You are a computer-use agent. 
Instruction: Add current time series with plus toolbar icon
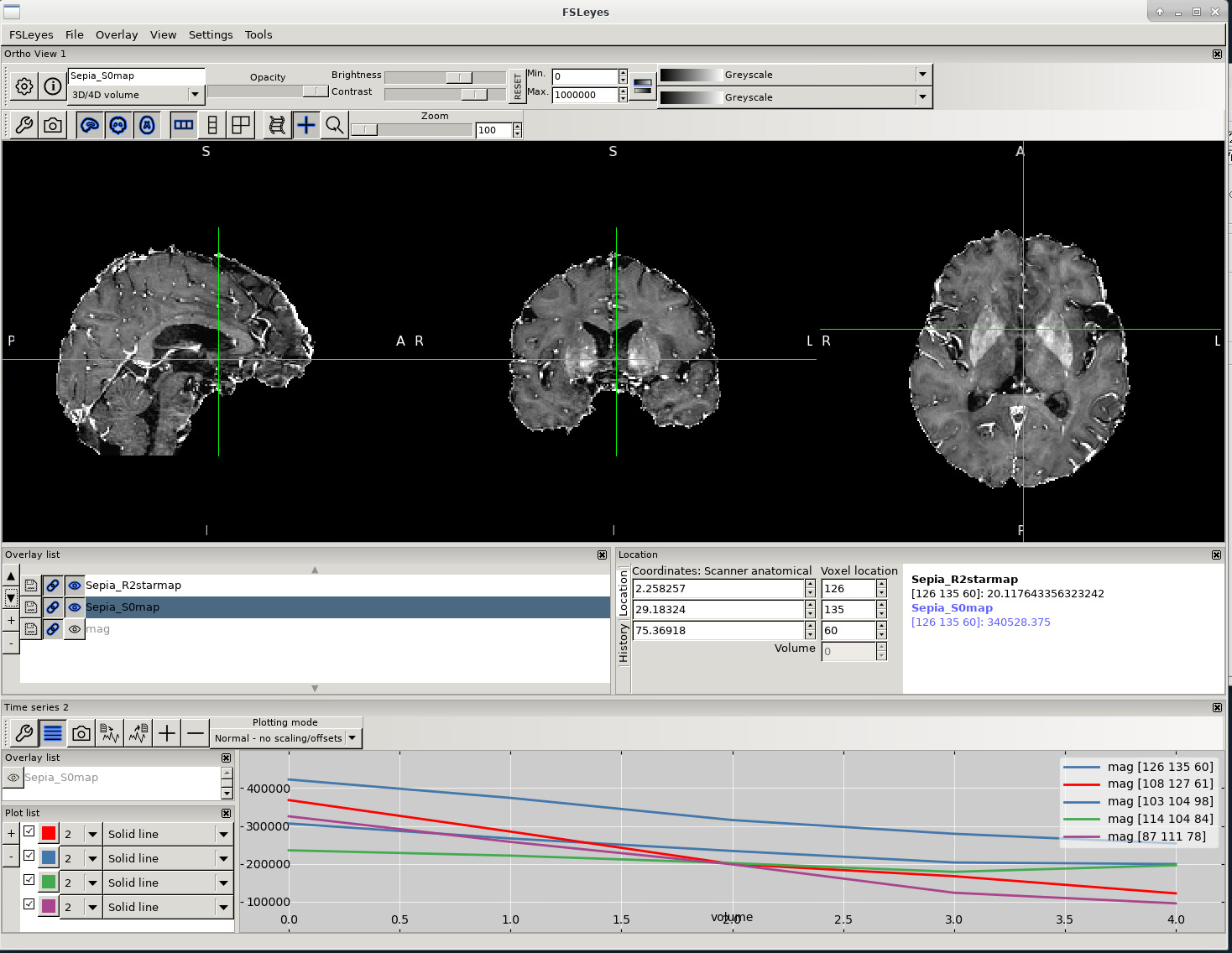click(167, 733)
